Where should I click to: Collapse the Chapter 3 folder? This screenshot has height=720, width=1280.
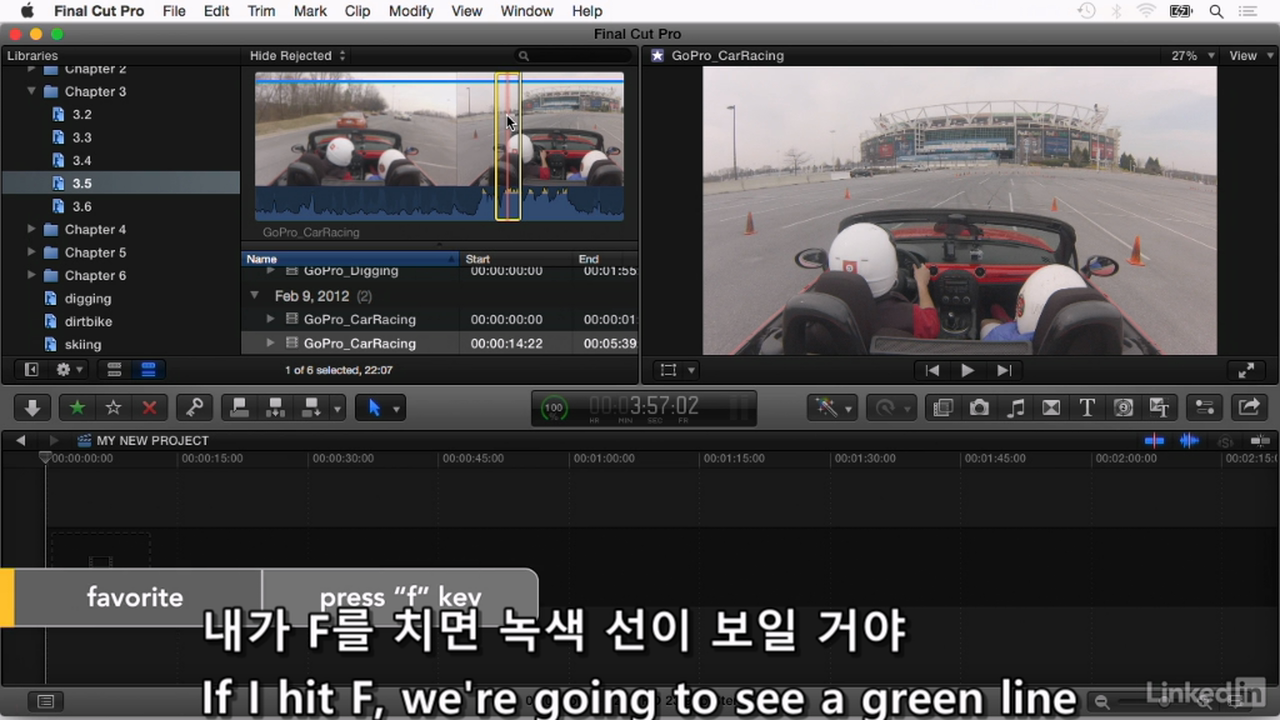point(32,91)
